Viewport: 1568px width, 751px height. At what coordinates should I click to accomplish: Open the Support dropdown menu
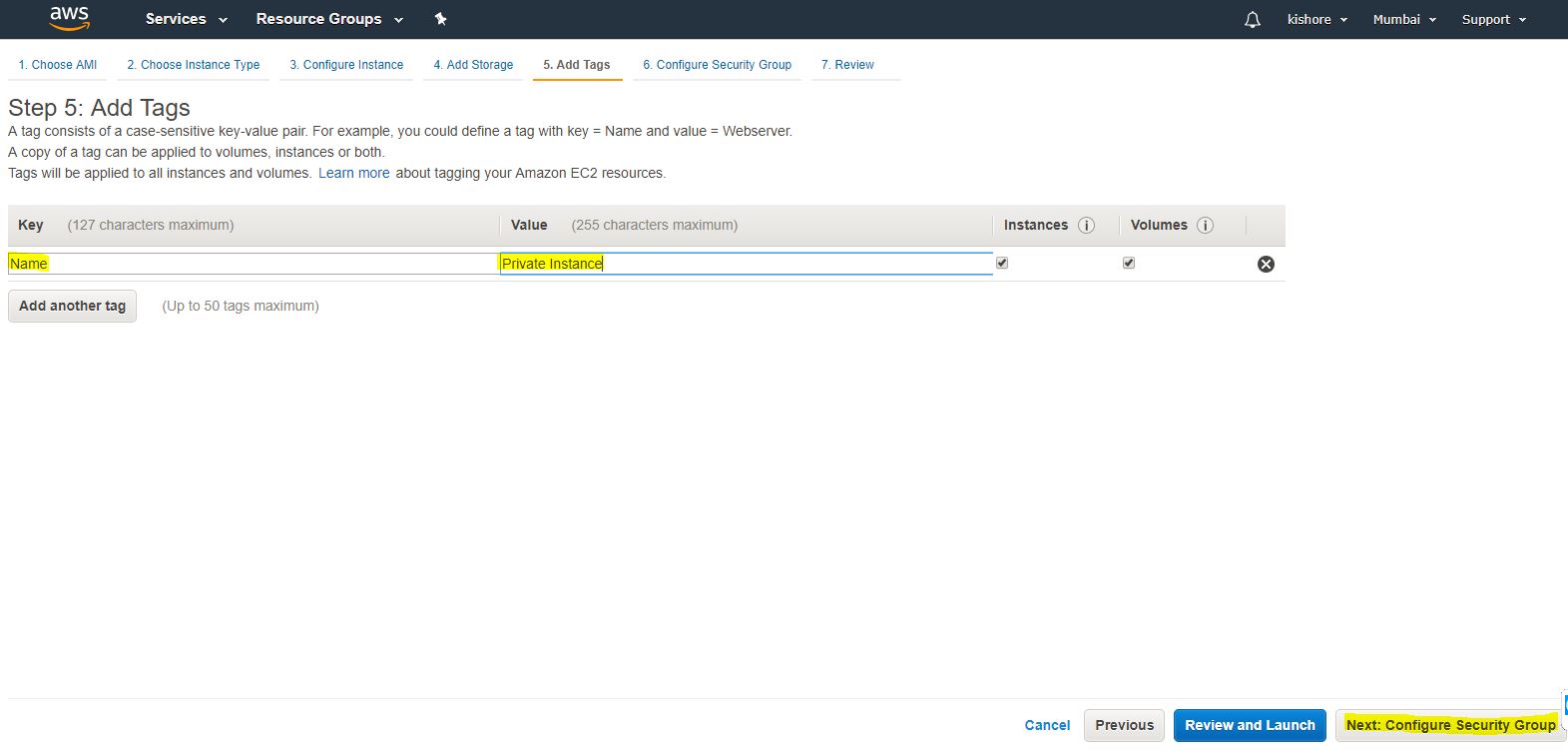1493,19
